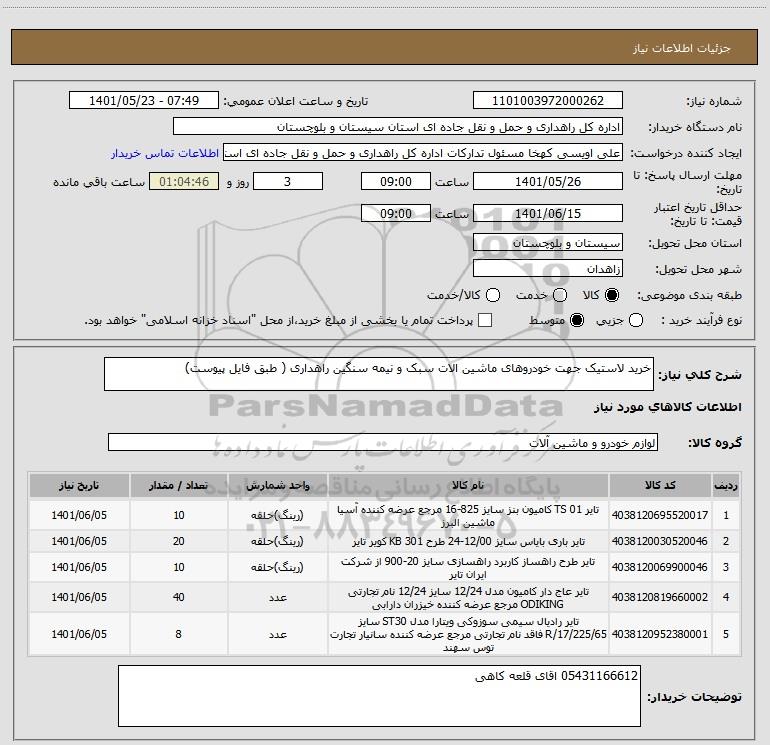Open the buyer contact info link اطلاعات تماس خریدار
The height and width of the screenshot is (745, 770).
point(165,153)
